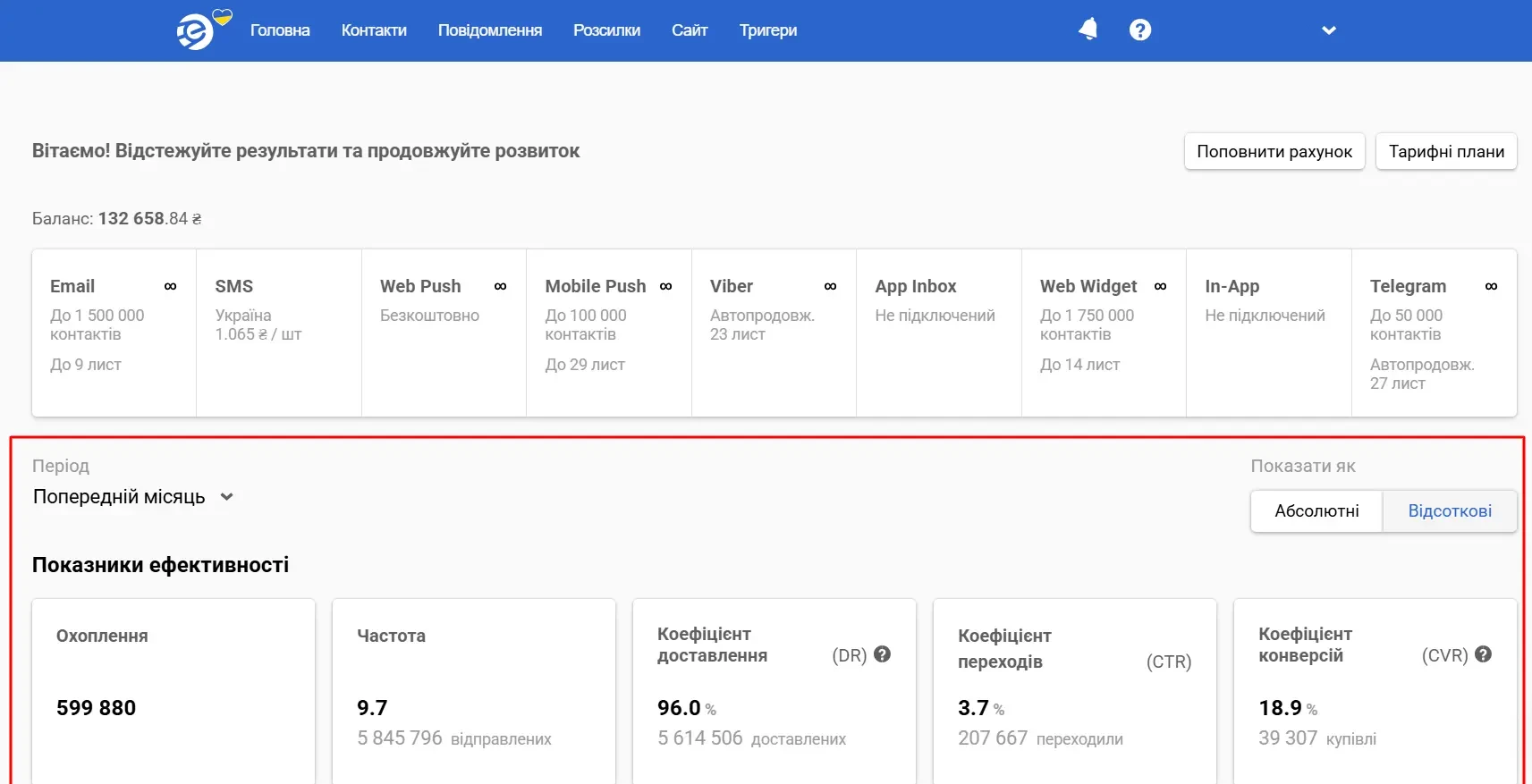Click the Поповнити рахунок button
Viewport: 1532px width, 784px height.
pos(1274,152)
